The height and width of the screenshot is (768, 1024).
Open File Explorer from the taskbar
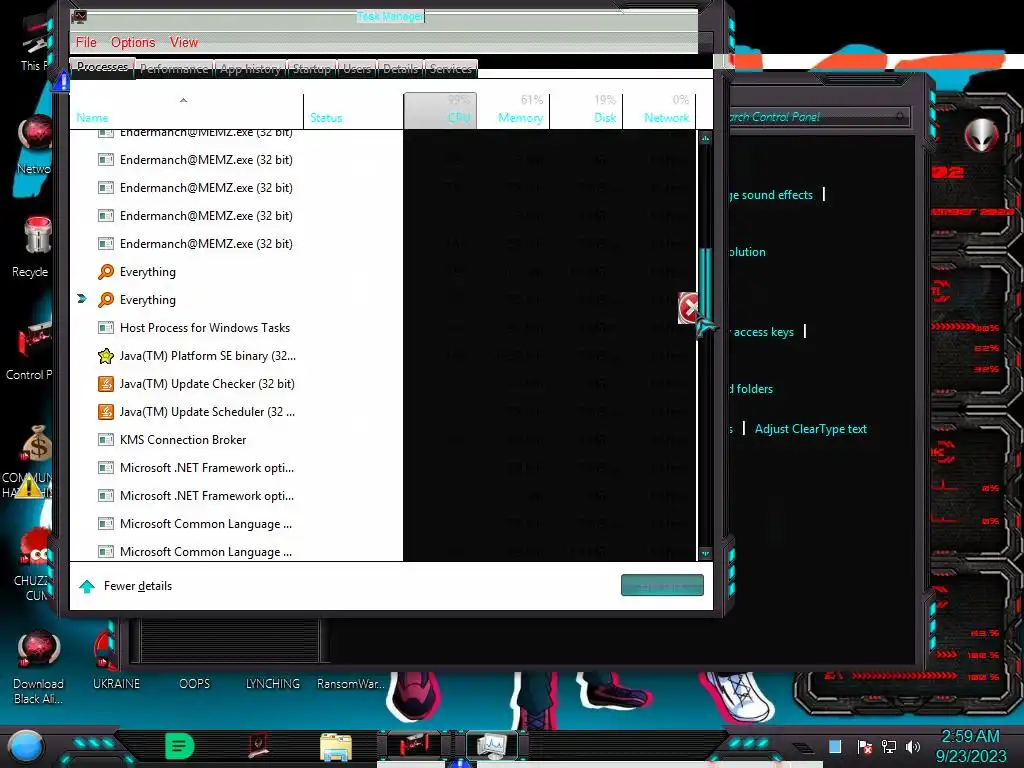336,747
